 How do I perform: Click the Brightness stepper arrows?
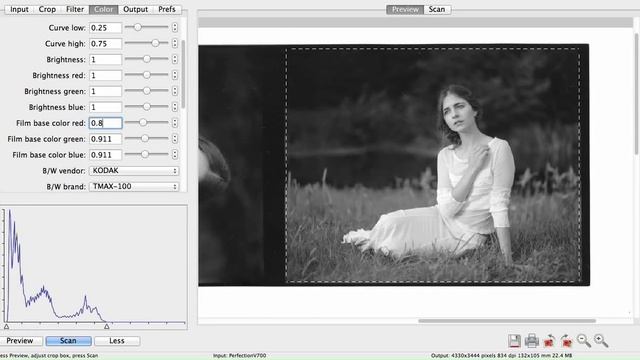175,59
